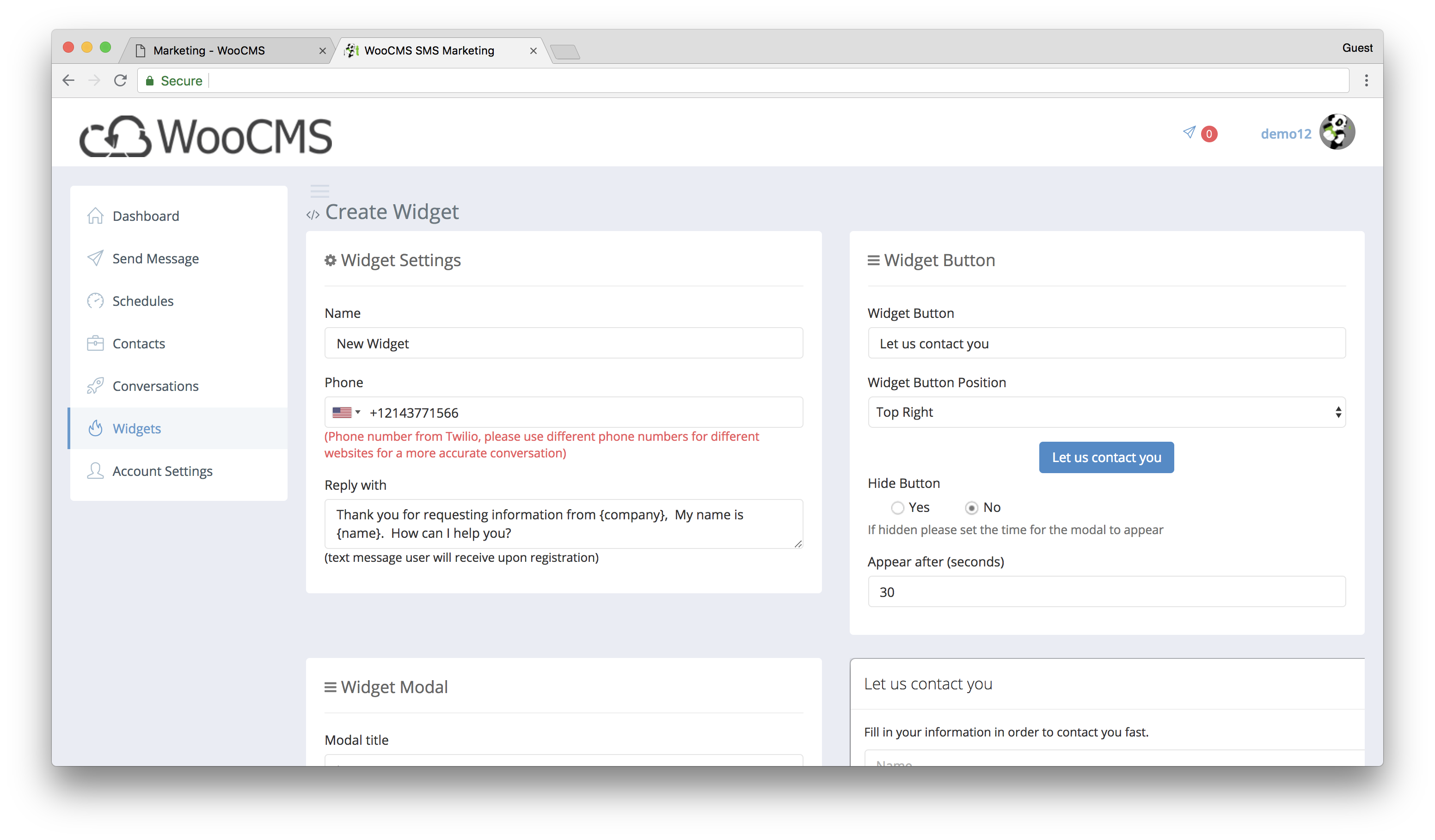Click the Widgets flame icon

coord(95,428)
